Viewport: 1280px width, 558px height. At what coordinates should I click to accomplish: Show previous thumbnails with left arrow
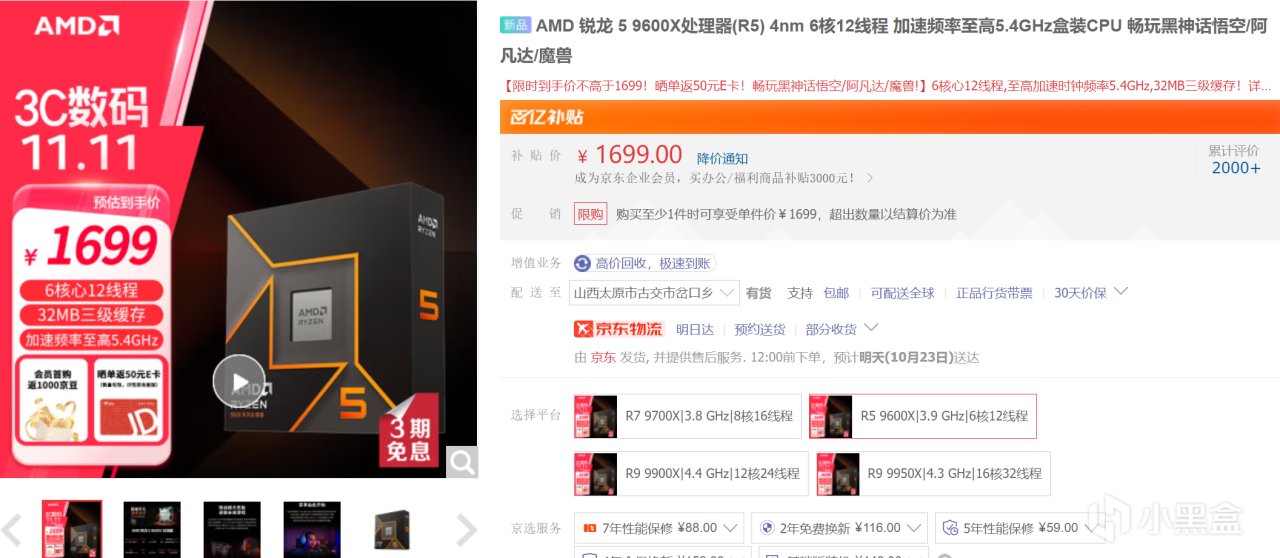pos(12,529)
